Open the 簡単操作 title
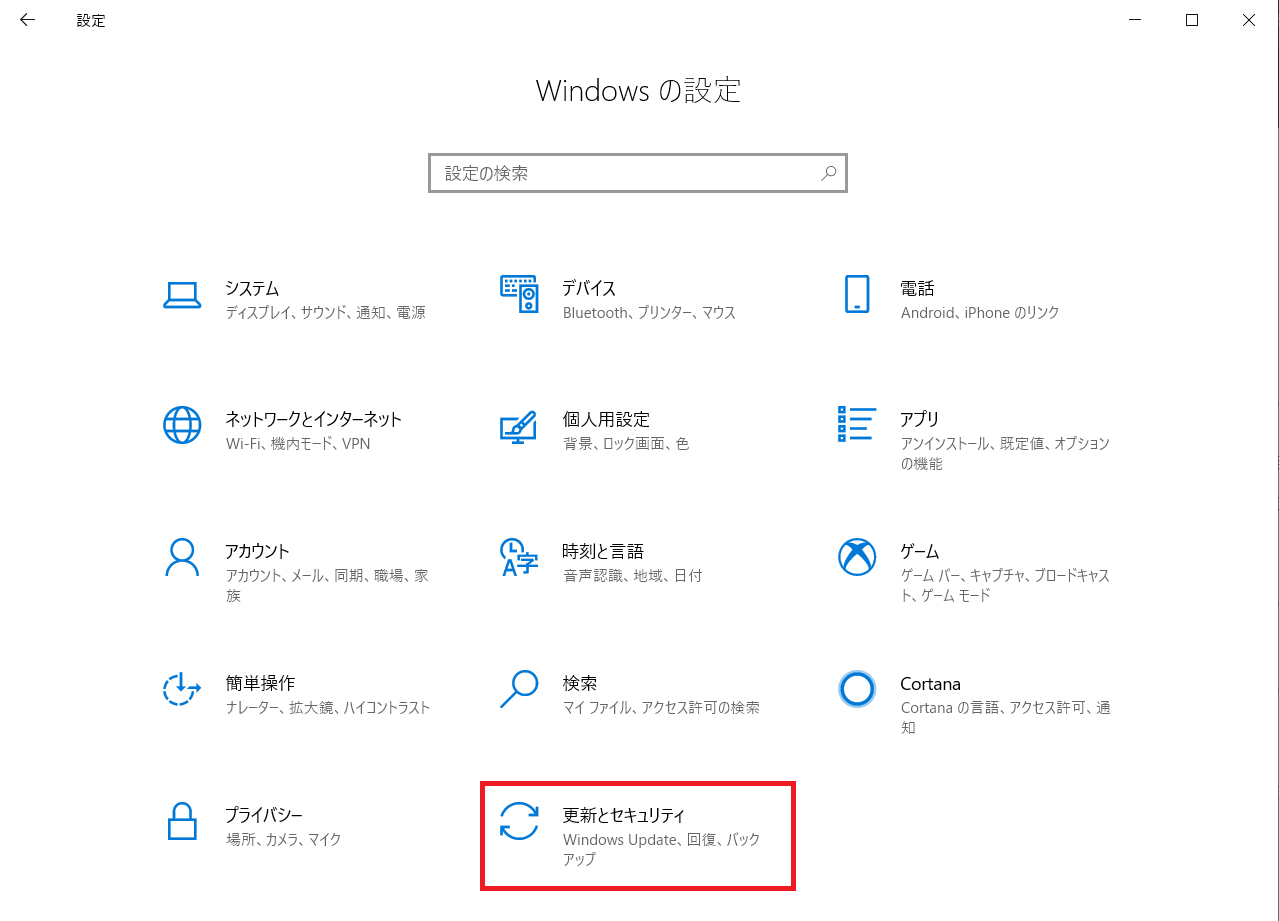 click(x=260, y=683)
